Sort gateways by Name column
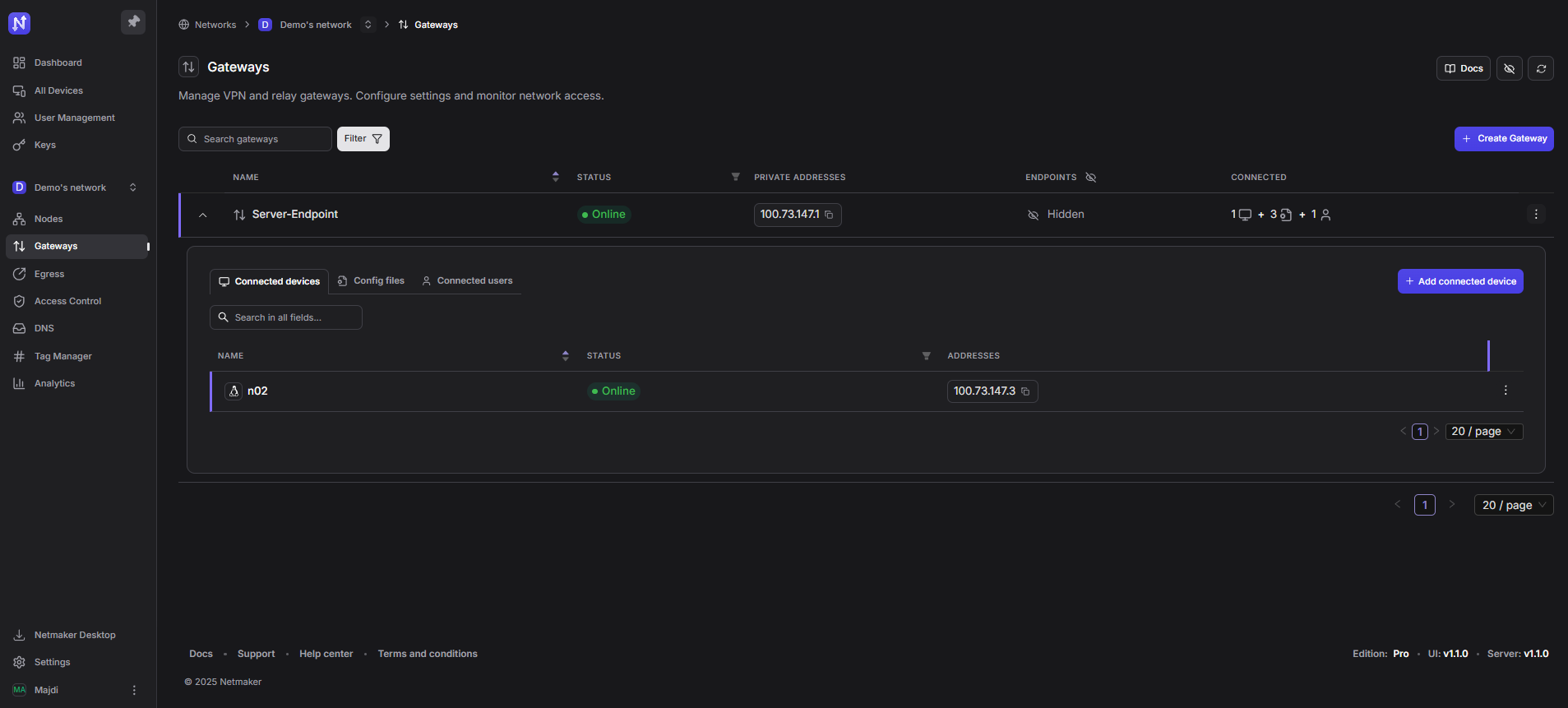Screen dimensions: 1568x708 coord(556,177)
